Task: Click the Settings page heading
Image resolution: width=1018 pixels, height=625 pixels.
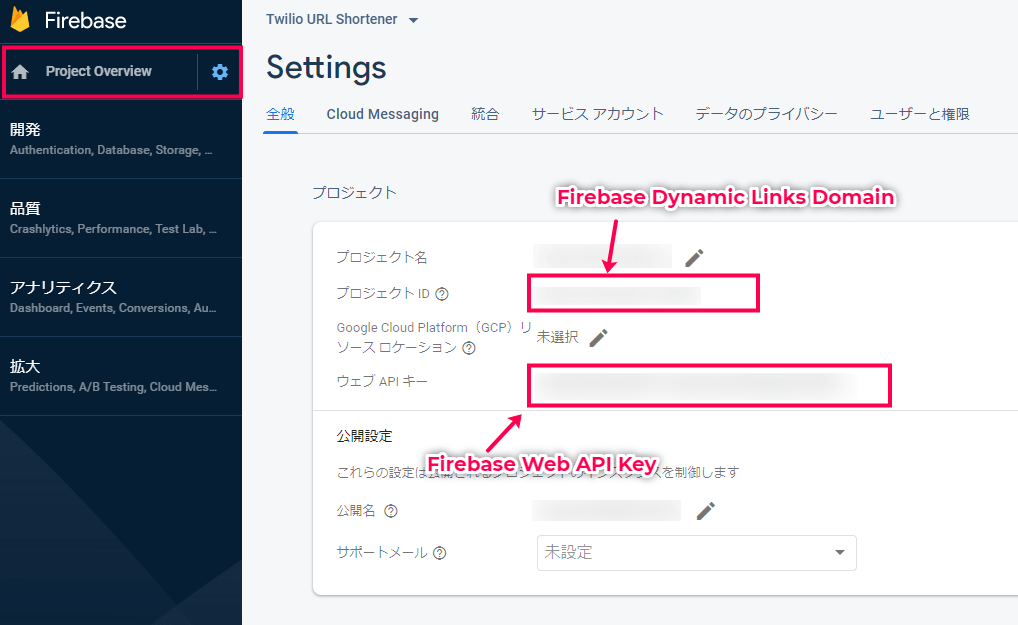Action: [x=326, y=68]
